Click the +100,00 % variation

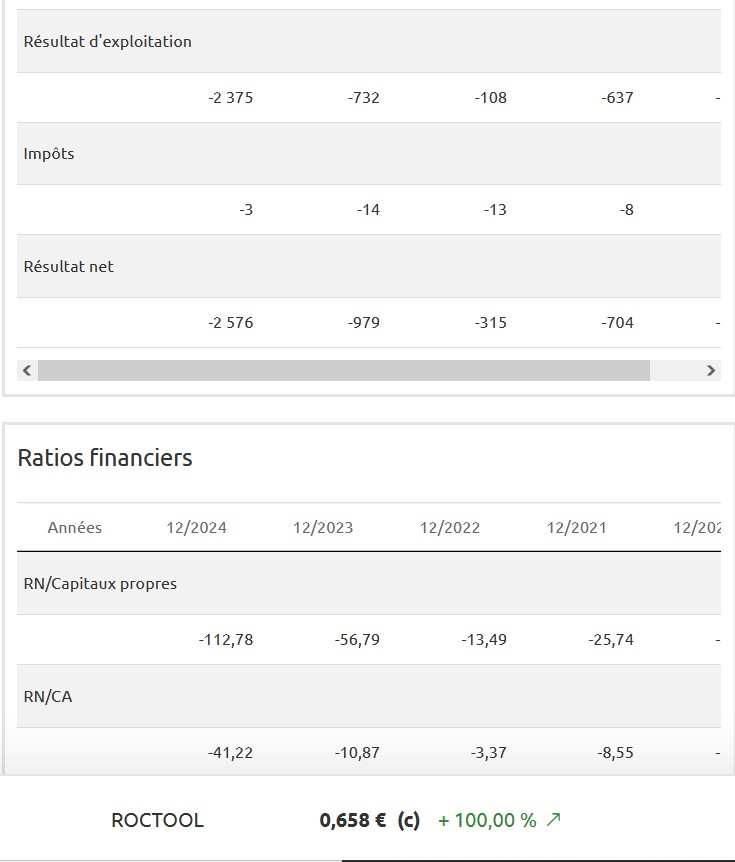(487, 820)
